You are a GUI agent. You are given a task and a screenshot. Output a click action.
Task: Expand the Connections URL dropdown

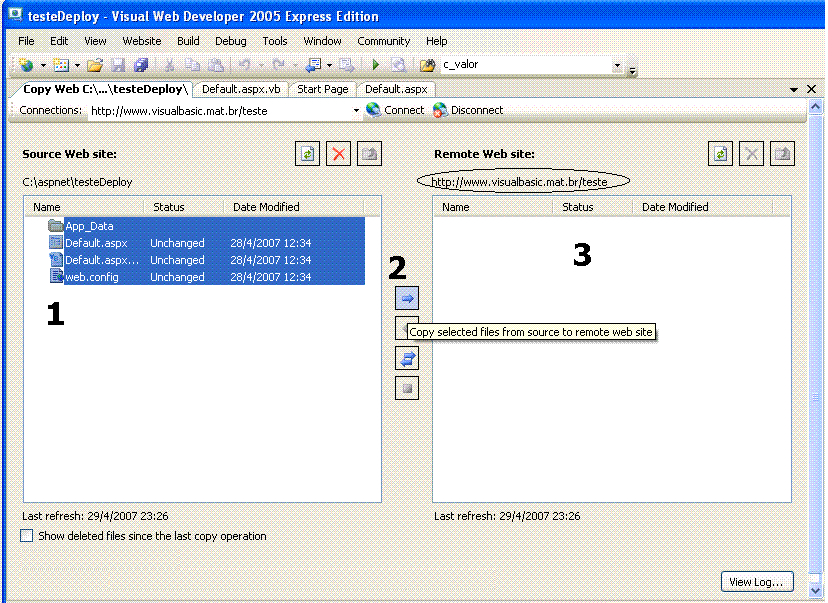(x=356, y=111)
